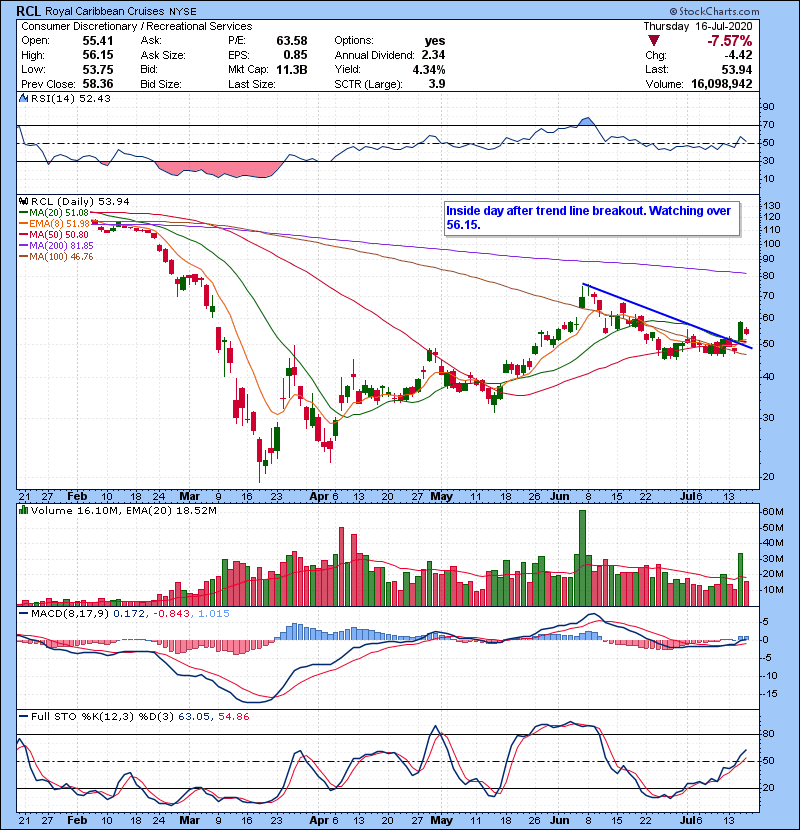Screen dimensions: 800x830
Task: Click the 60M mark on volume axis
Action: coord(772,511)
